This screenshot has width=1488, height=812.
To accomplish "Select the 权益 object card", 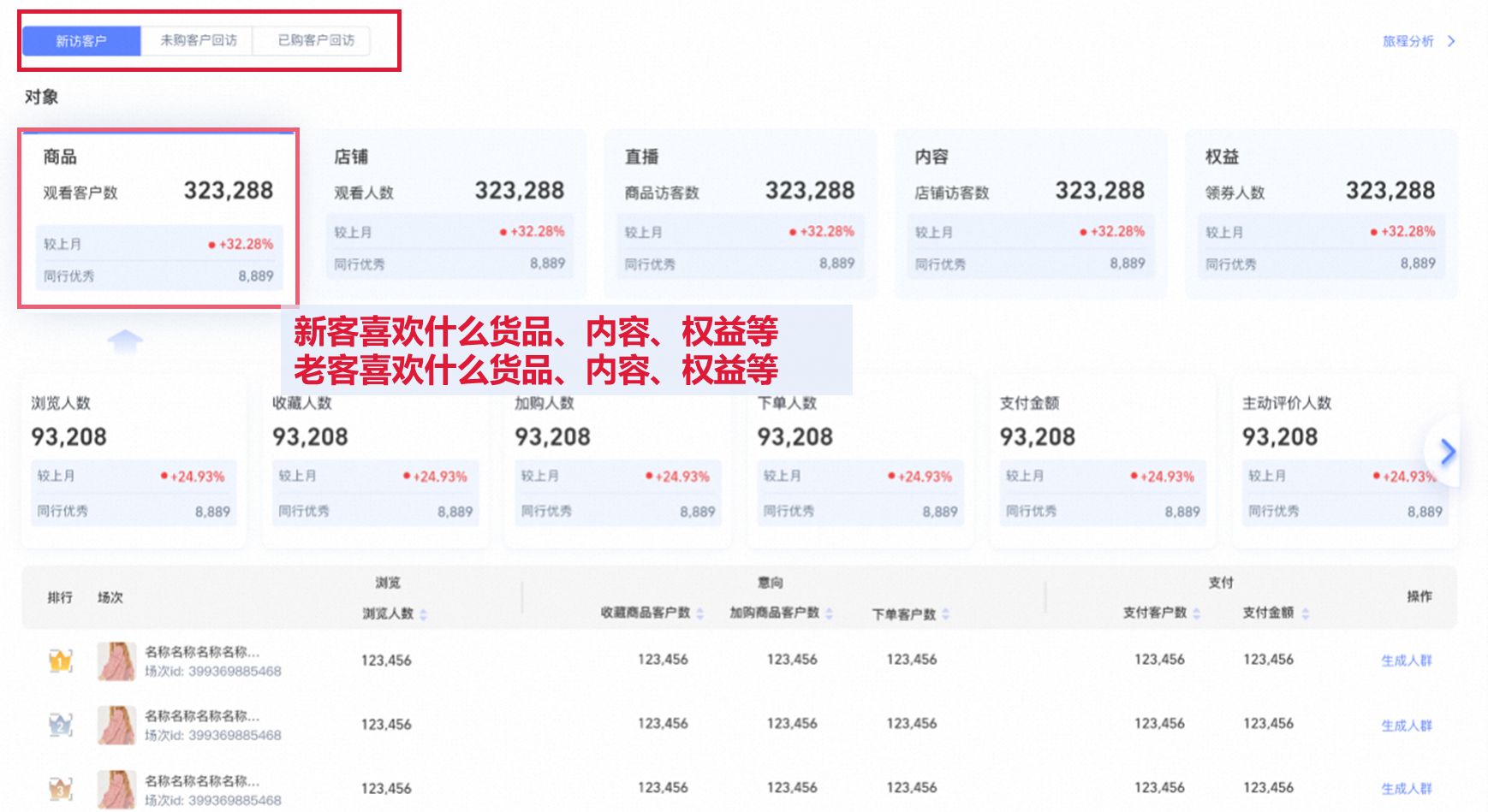I will [x=1321, y=214].
